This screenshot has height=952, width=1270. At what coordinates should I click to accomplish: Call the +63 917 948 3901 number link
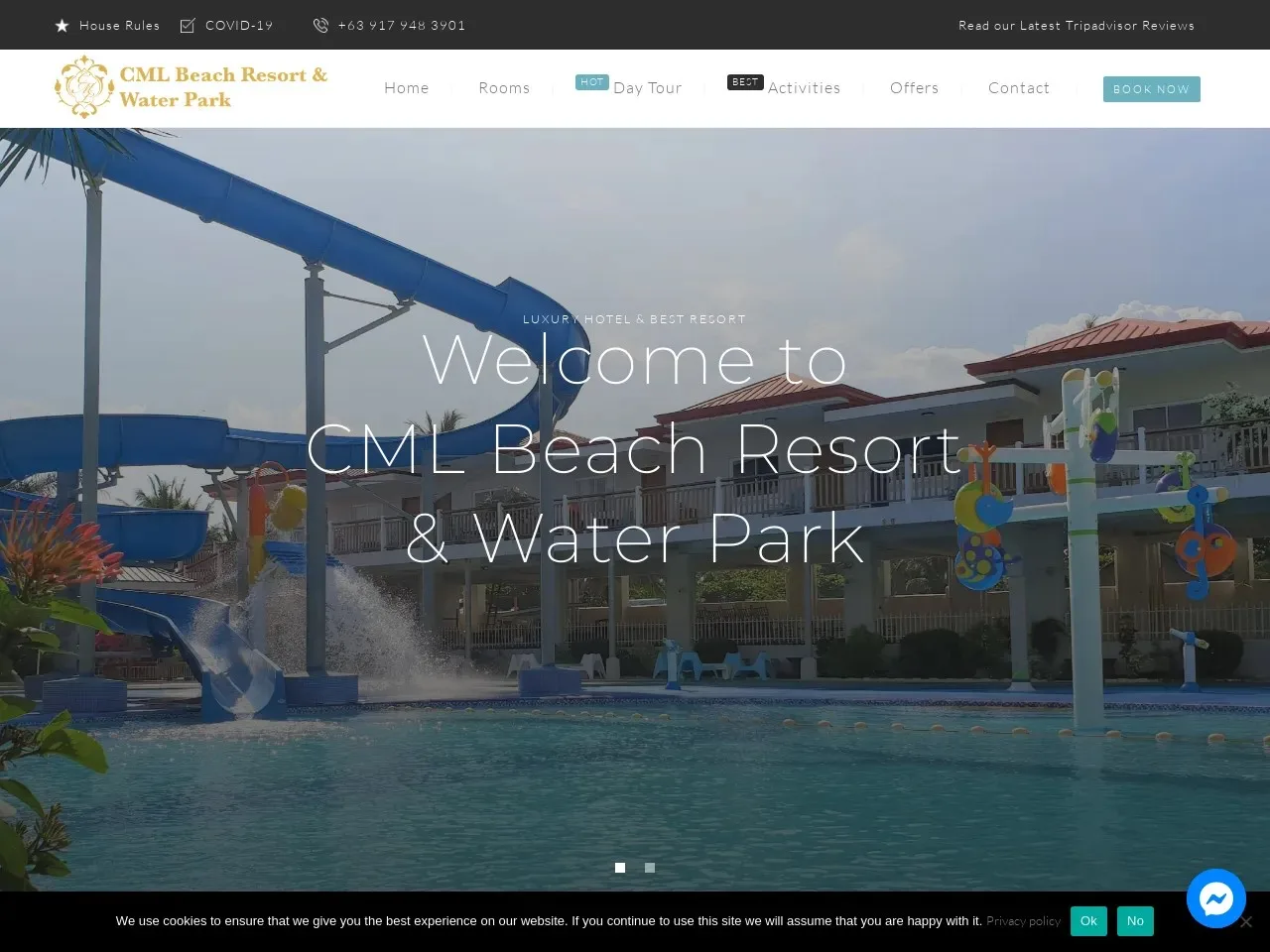402,26
